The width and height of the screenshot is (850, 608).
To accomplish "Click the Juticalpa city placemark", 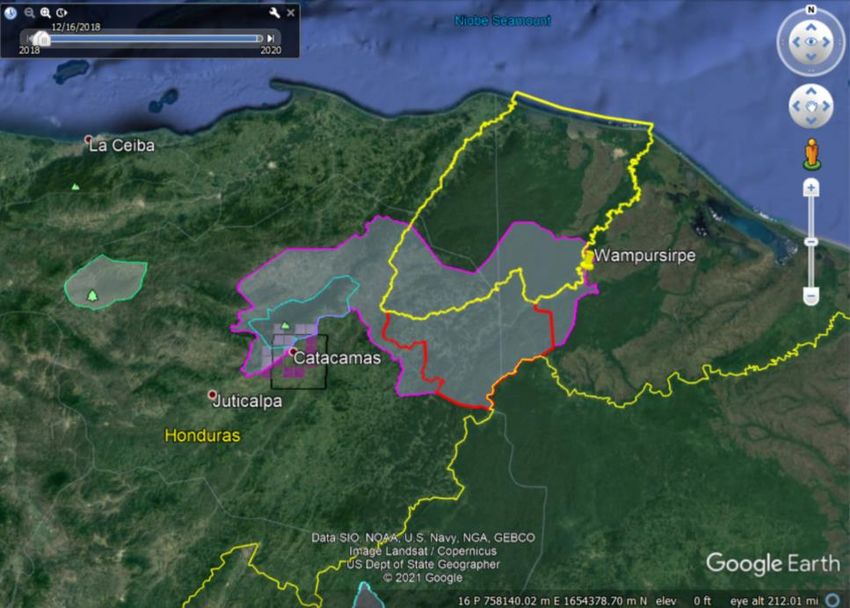I will coord(212,395).
